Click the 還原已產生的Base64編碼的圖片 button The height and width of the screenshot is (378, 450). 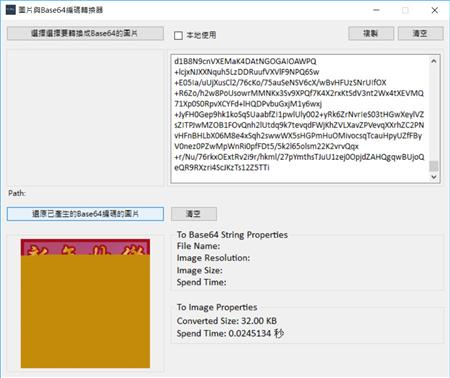pos(85,214)
